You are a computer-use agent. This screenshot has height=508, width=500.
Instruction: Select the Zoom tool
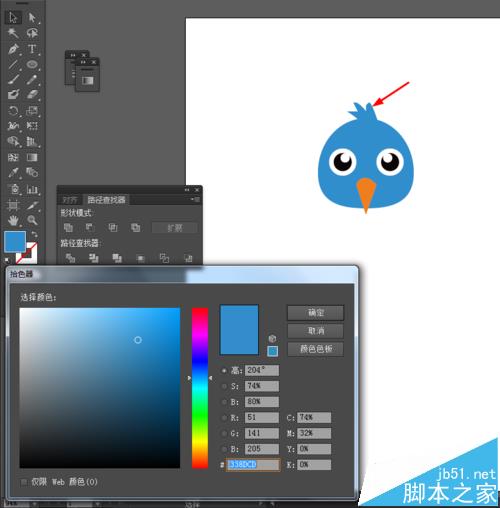click(32, 220)
